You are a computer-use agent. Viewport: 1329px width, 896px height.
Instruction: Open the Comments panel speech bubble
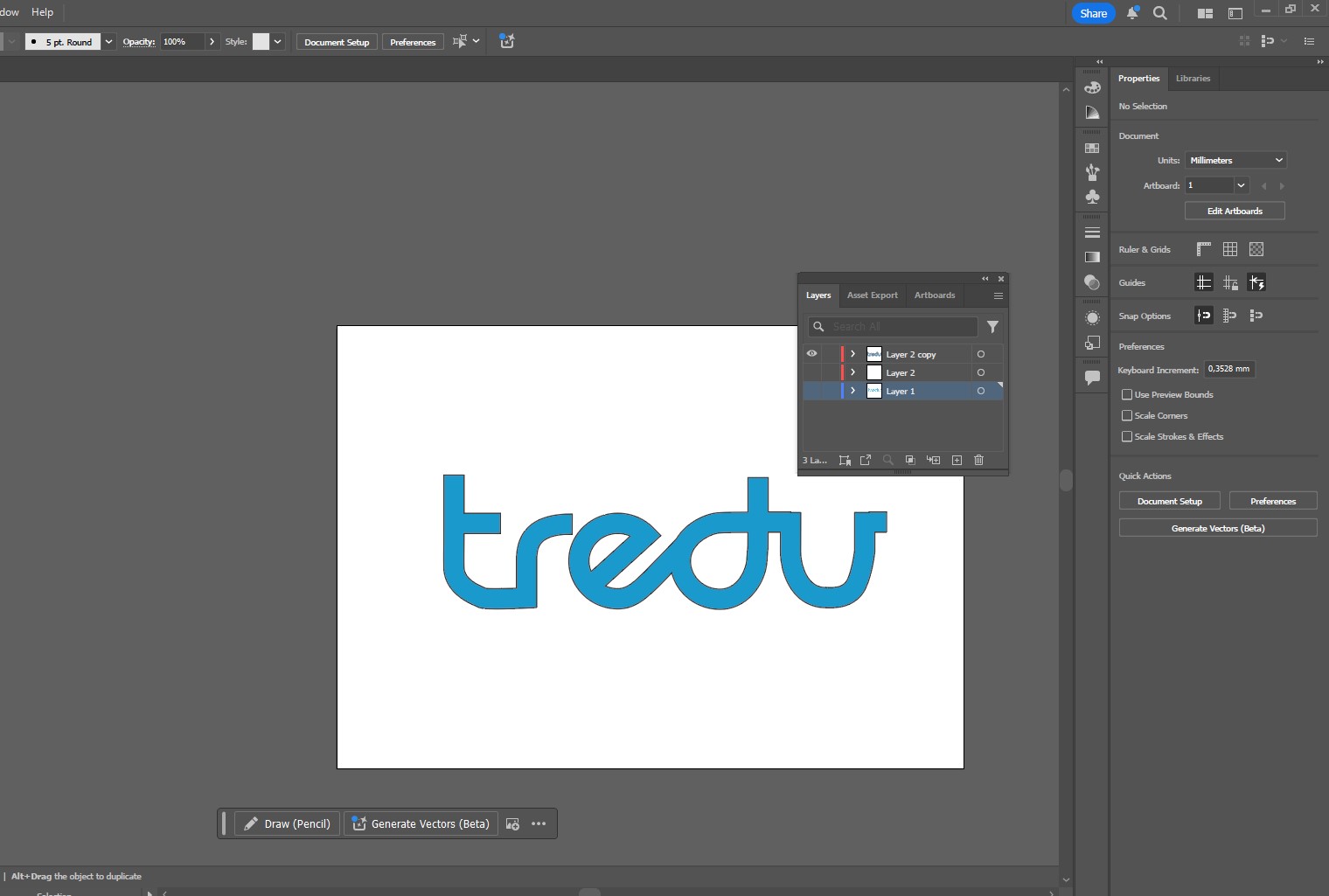(1092, 378)
